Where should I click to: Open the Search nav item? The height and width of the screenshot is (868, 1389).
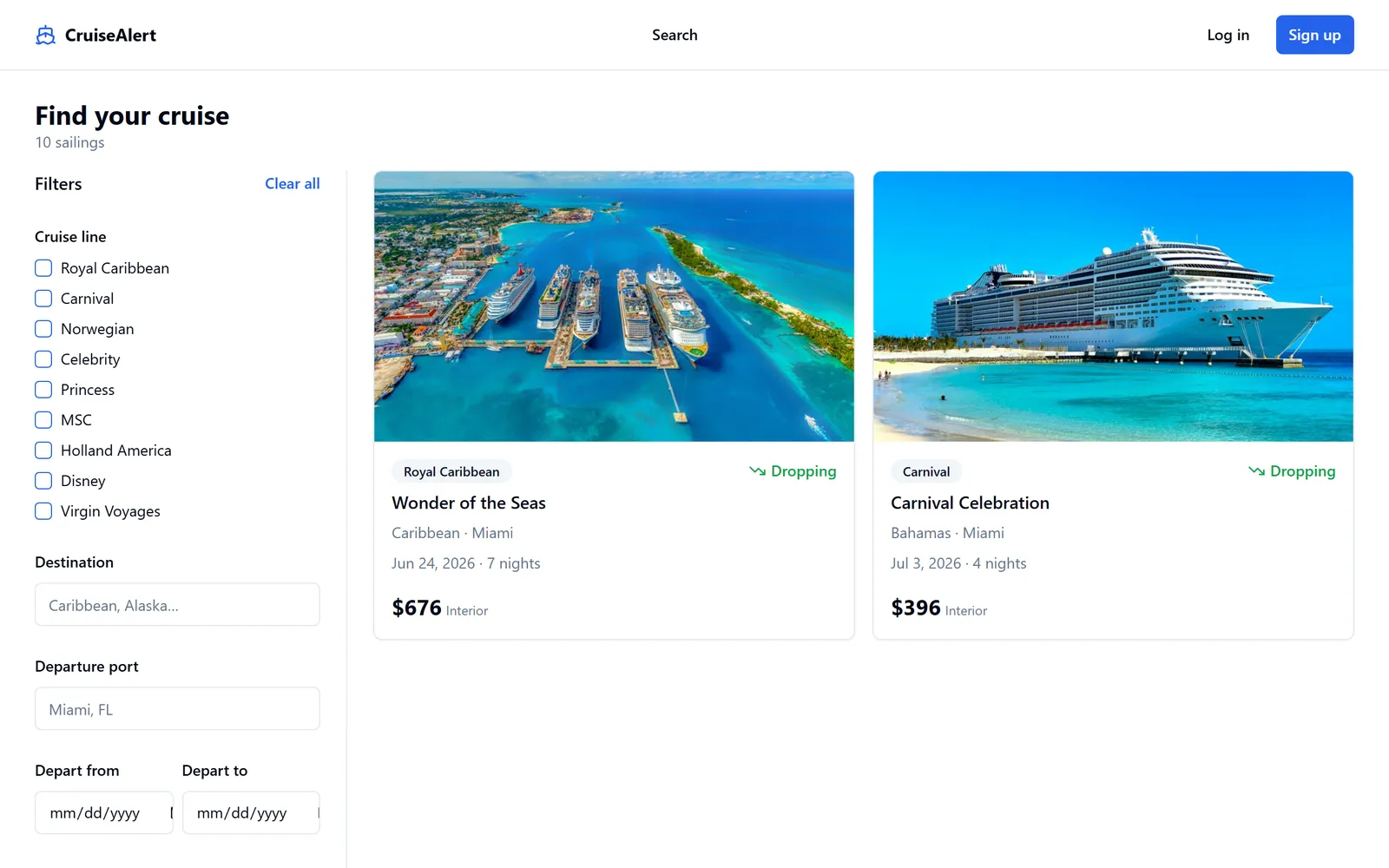tap(675, 35)
